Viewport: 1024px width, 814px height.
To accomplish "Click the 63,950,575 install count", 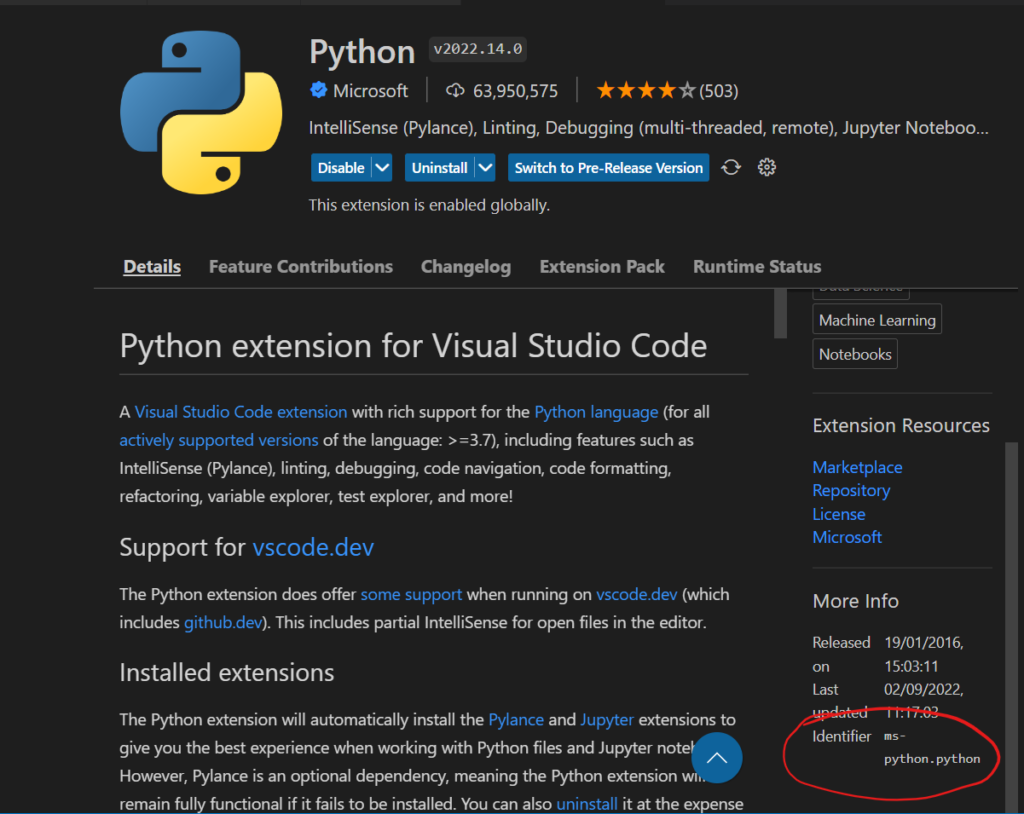I will (515, 91).
